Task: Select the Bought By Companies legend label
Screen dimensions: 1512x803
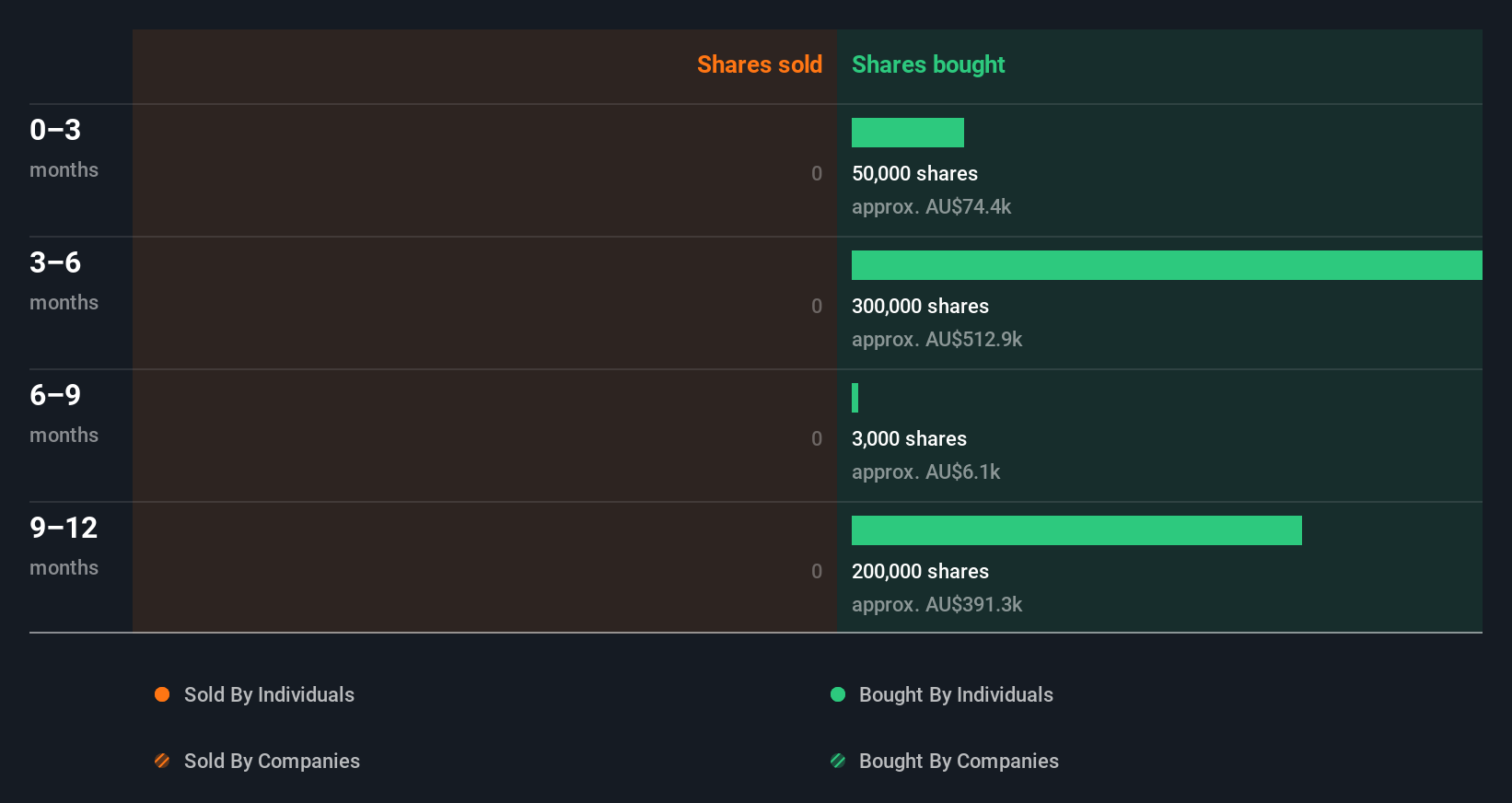Action: [x=959, y=762]
